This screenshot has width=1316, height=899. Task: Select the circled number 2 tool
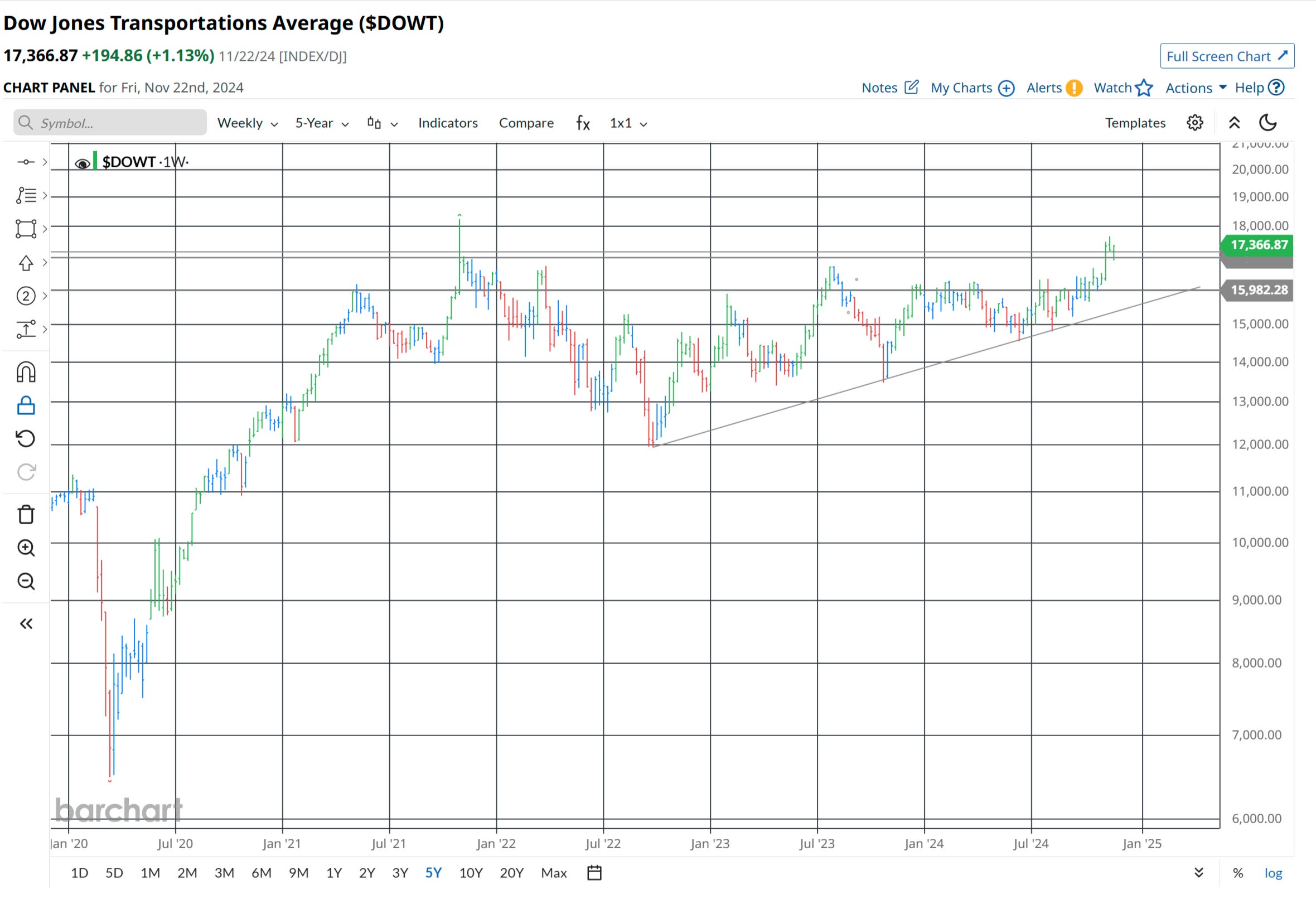(26, 296)
